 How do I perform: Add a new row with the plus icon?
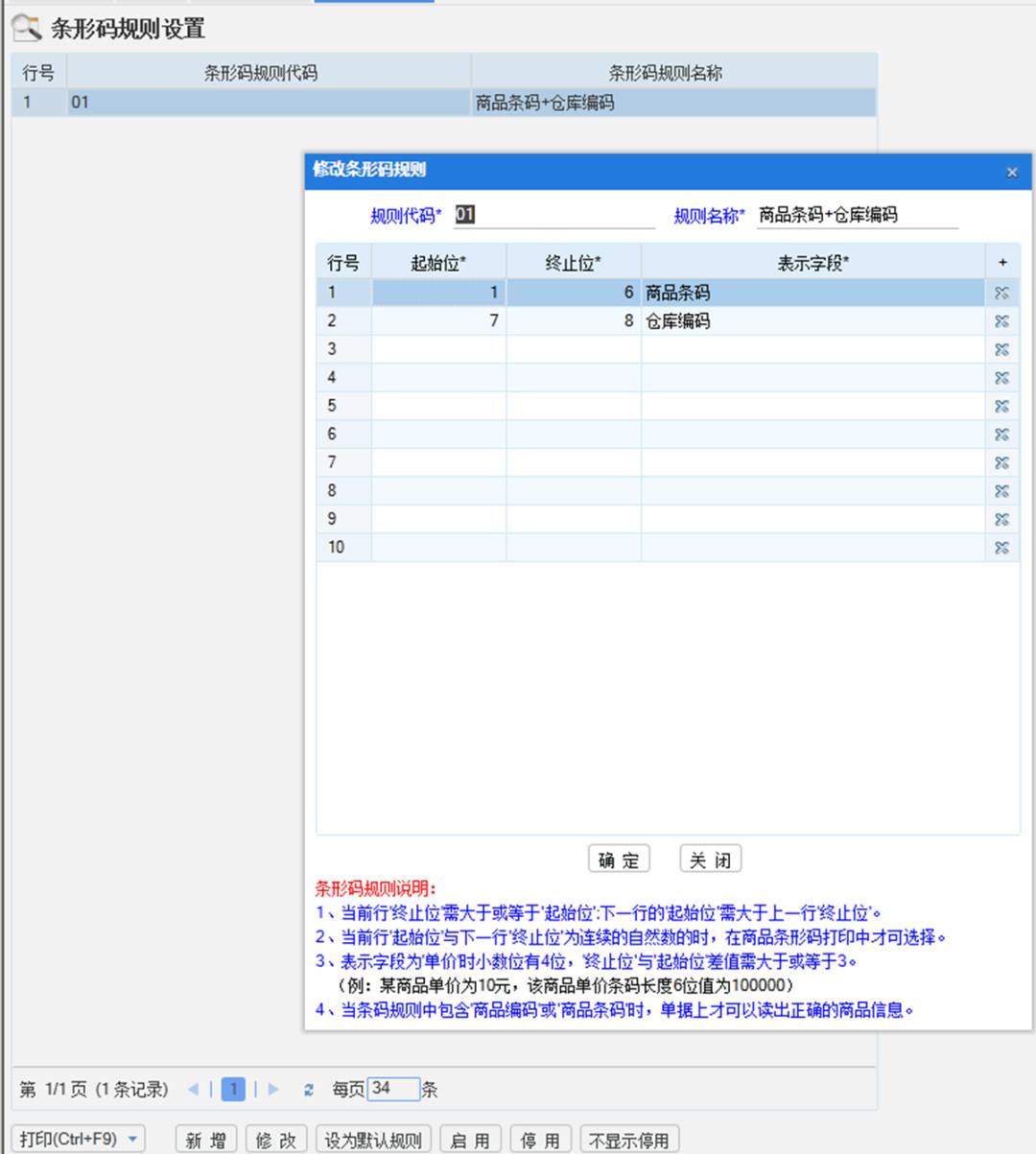pos(1002,262)
